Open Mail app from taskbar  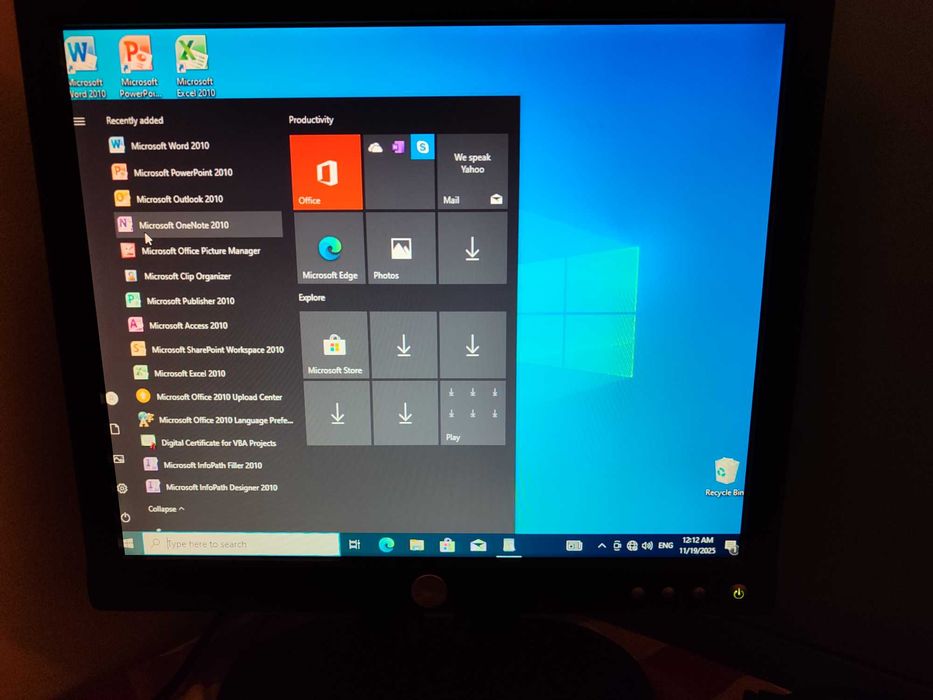point(478,545)
